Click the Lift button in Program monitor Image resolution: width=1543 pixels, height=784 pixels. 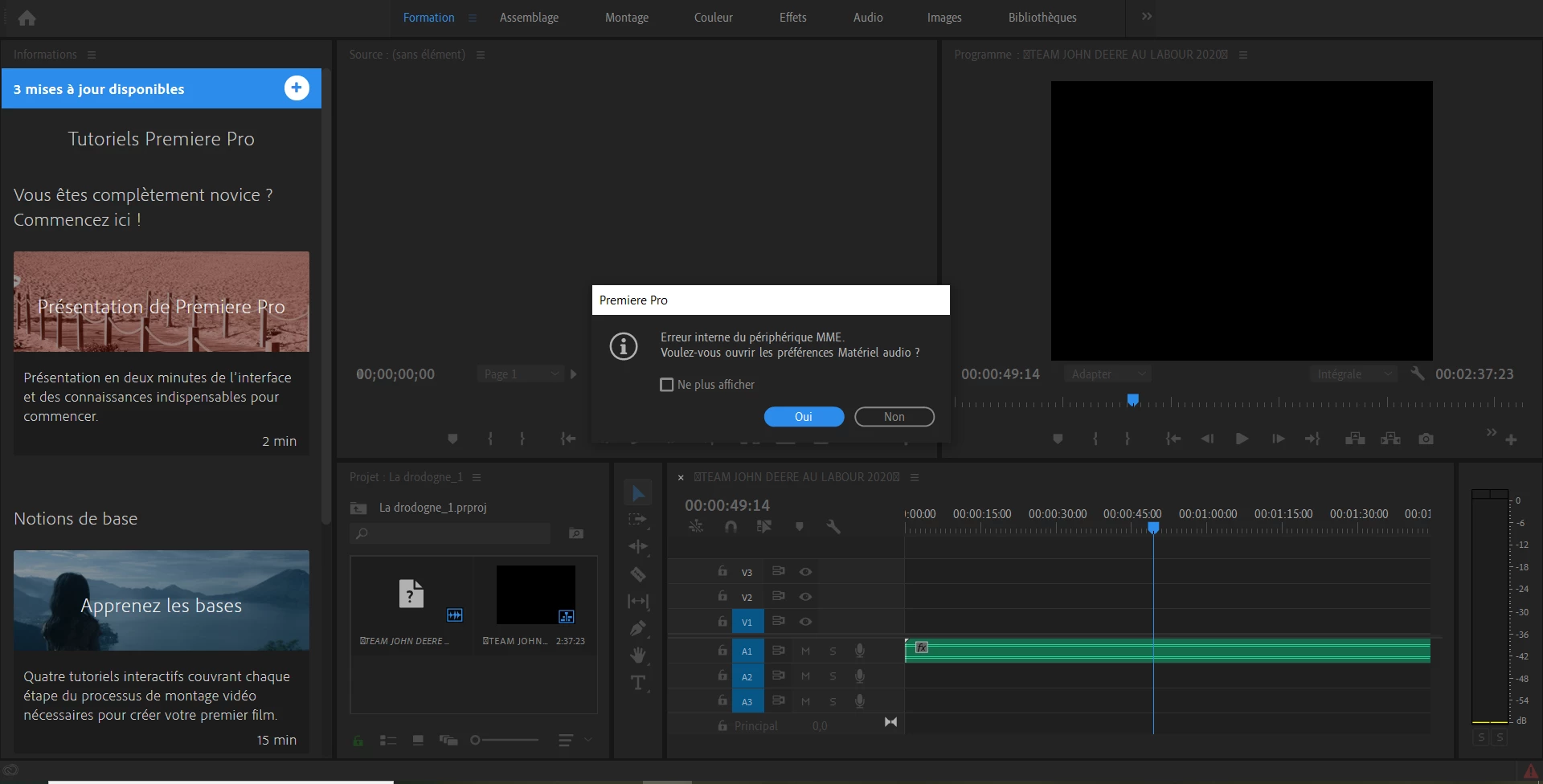pyautogui.click(x=1355, y=439)
